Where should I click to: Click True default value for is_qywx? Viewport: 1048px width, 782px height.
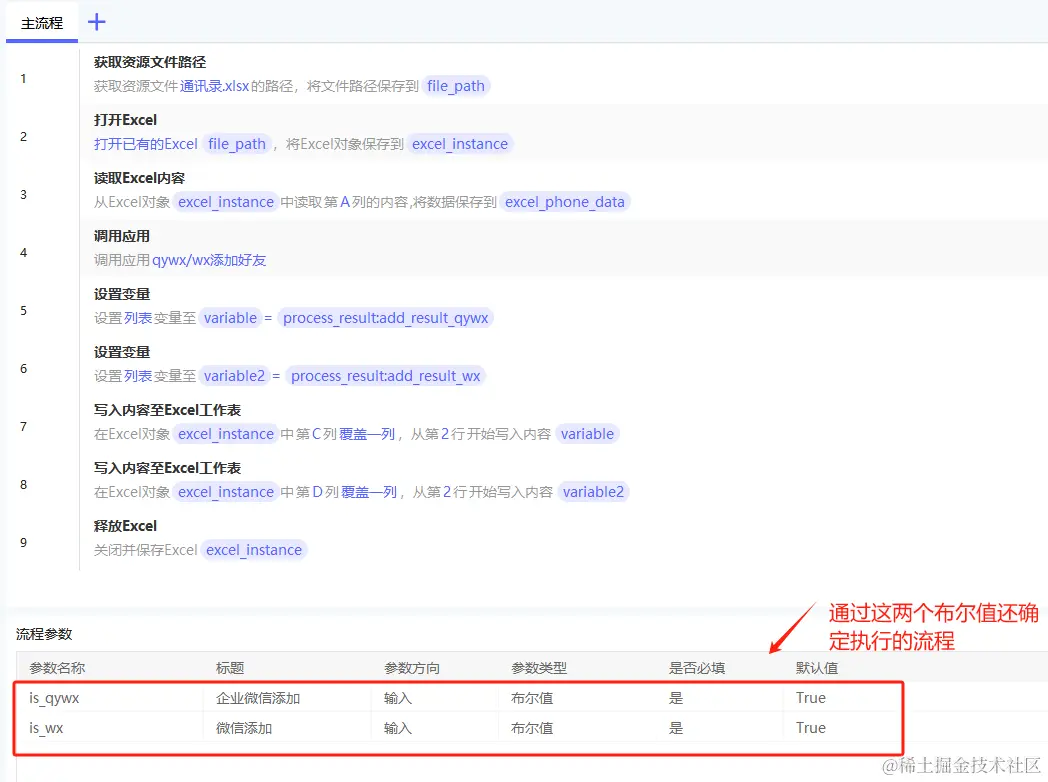point(811,698)
